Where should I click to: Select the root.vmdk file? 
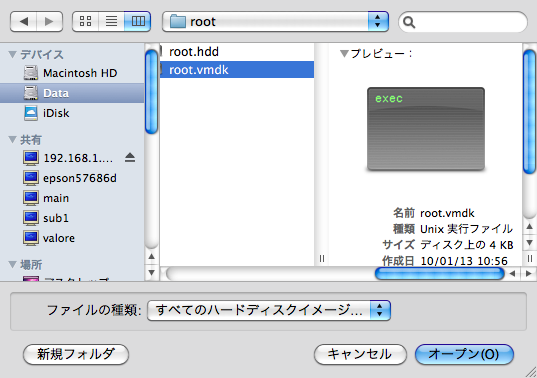coord(237,70)
